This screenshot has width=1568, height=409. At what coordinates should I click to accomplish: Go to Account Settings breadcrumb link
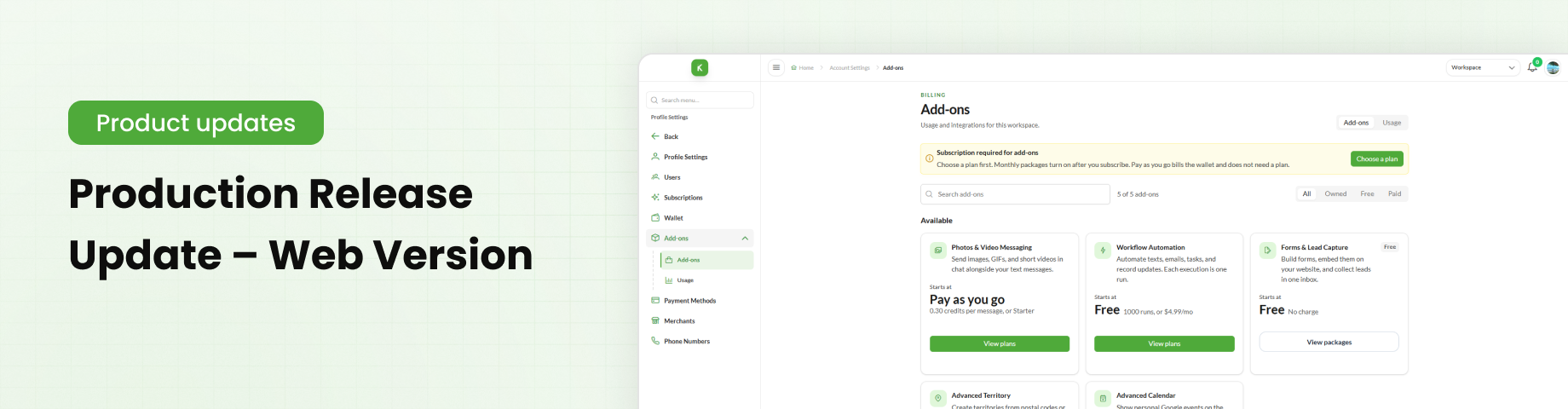click(x=850, y=68)
